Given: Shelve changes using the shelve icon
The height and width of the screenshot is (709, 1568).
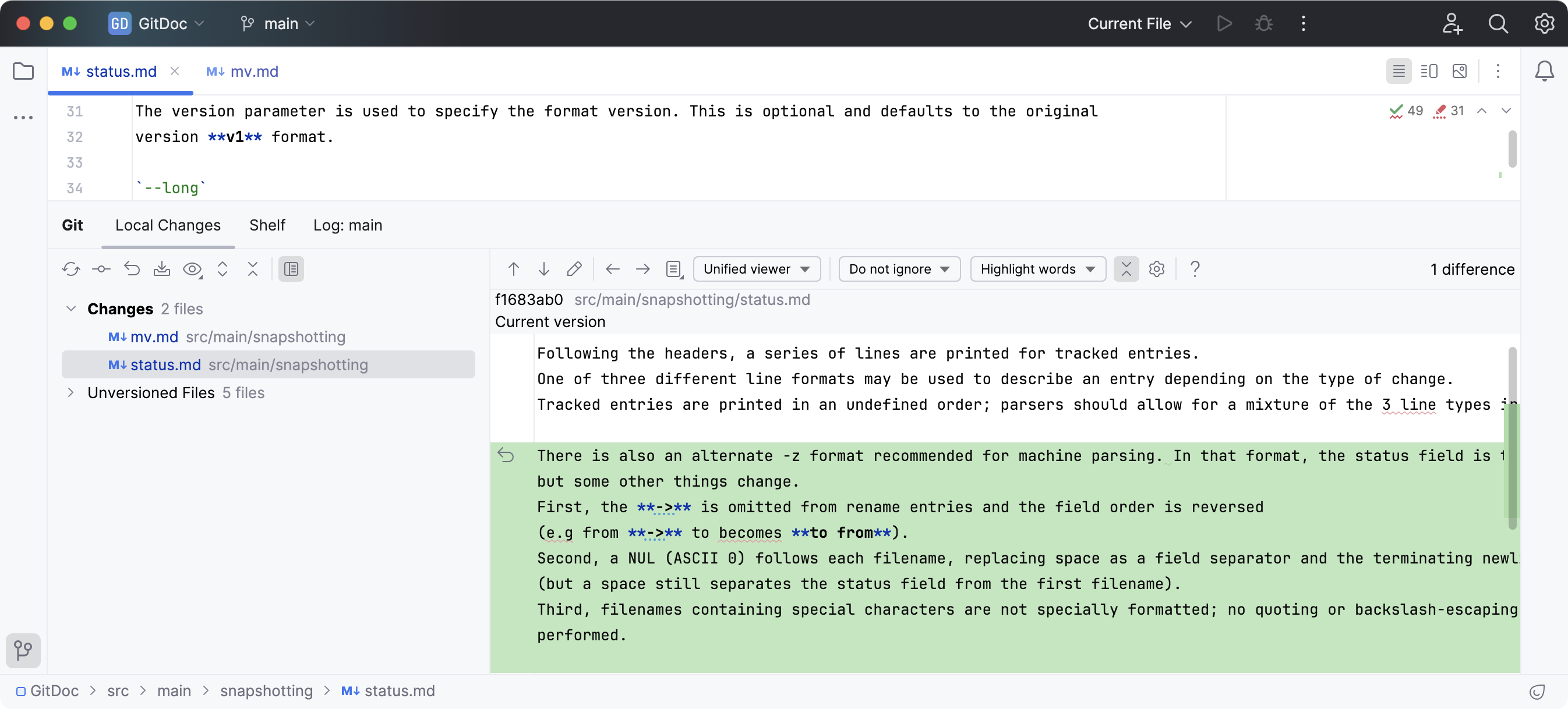Looking at the screenshot, I should click(161, 269).
